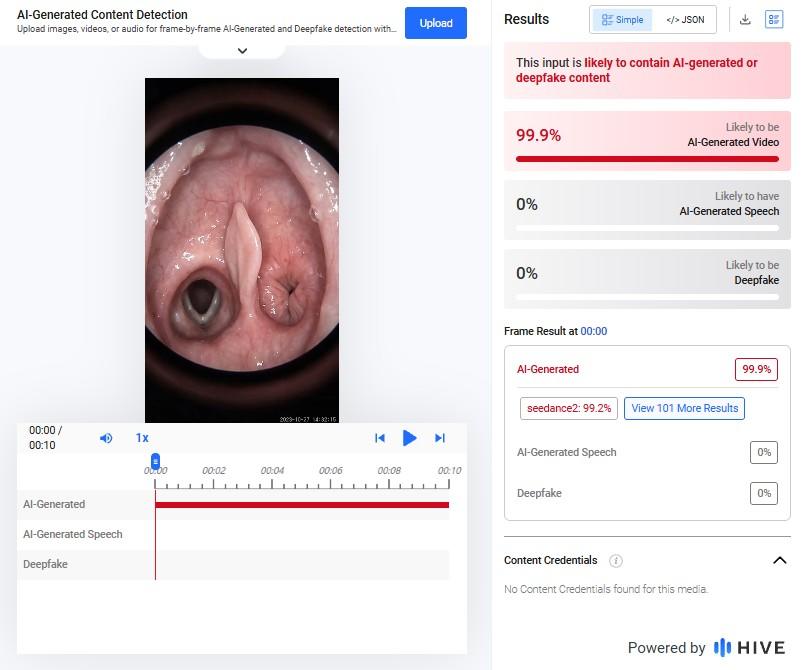
Task: Click the 00:08 mark on timeline ruler
Action: coord(389,470)
